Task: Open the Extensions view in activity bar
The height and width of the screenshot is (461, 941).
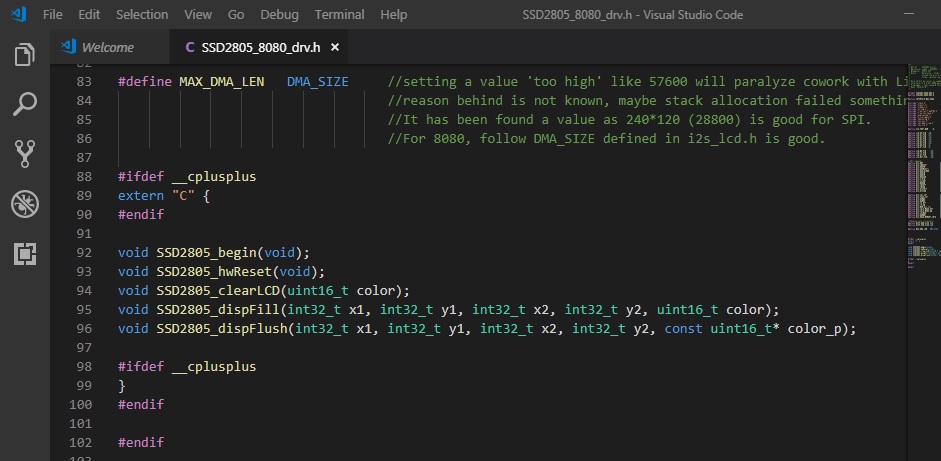Action: [25, 254]
